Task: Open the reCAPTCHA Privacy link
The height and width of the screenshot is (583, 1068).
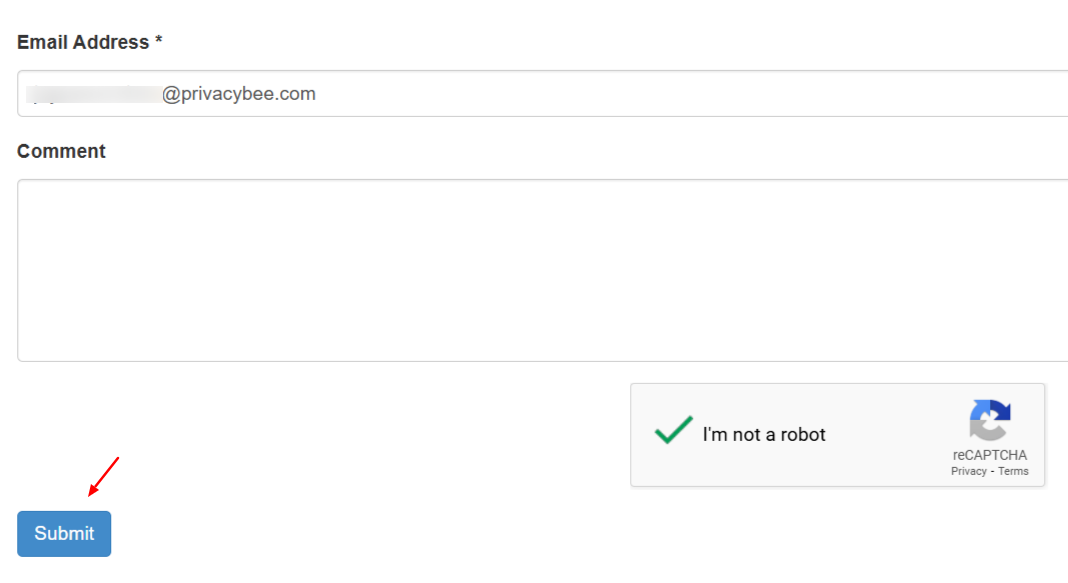Action: click(x=969, y=471)
